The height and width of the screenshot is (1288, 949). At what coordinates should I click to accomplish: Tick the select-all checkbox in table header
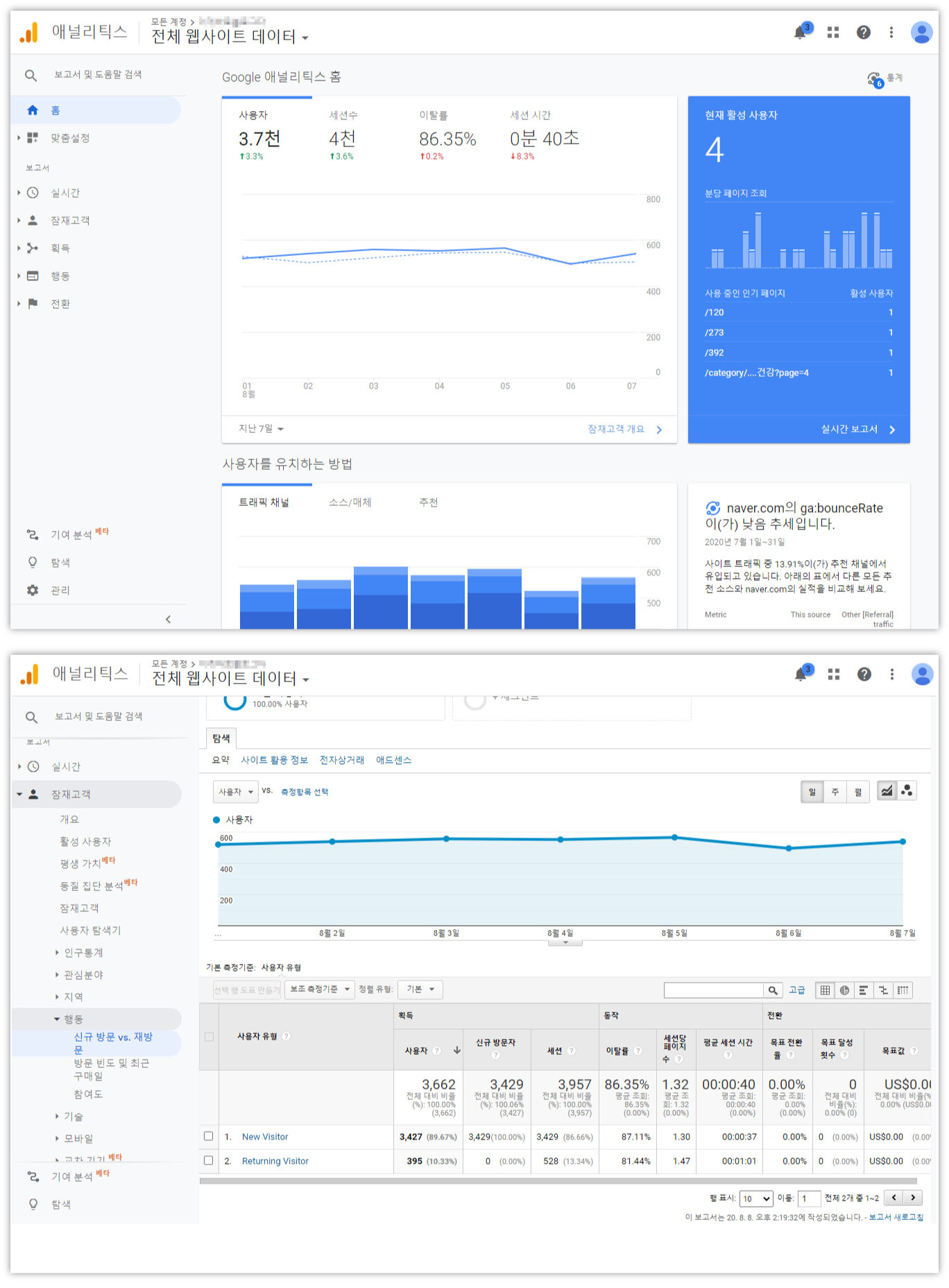[209, 1037]
